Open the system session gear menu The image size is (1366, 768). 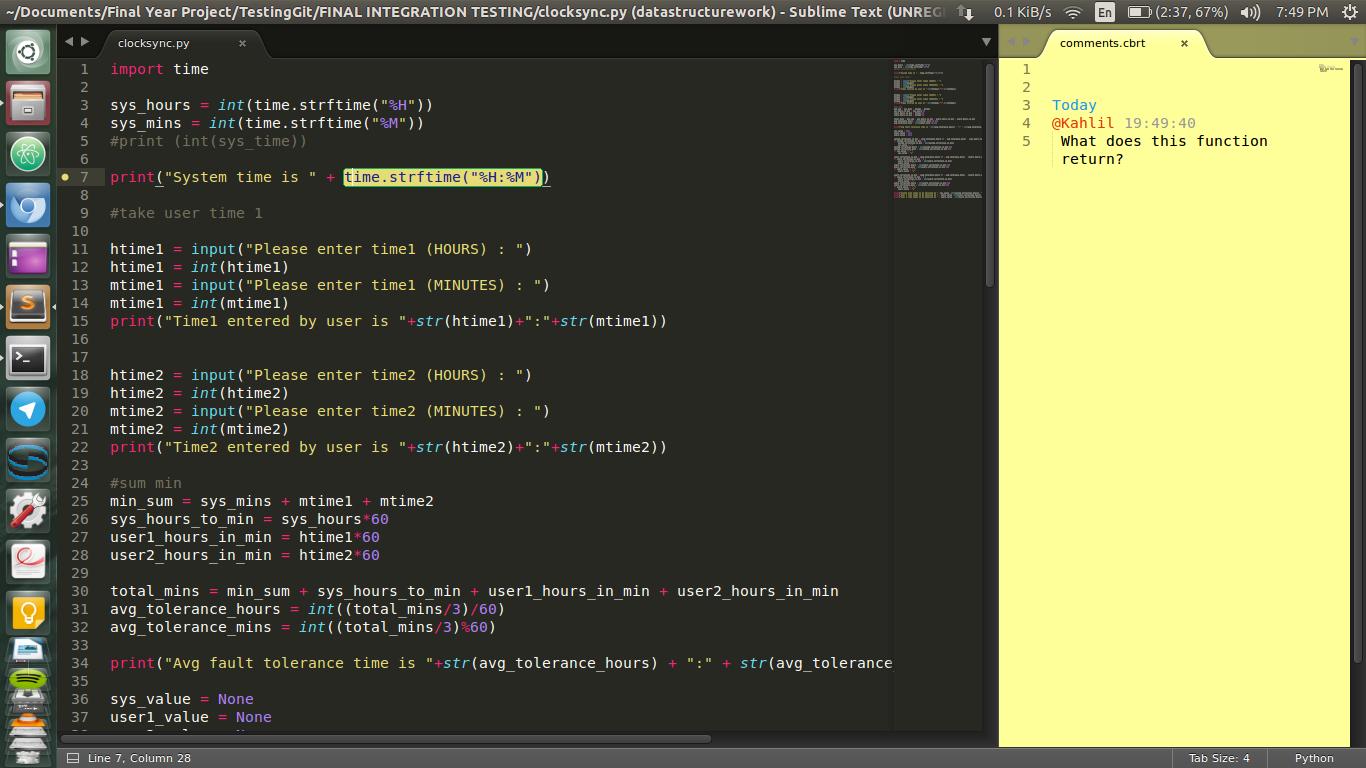pos(1348,12)
